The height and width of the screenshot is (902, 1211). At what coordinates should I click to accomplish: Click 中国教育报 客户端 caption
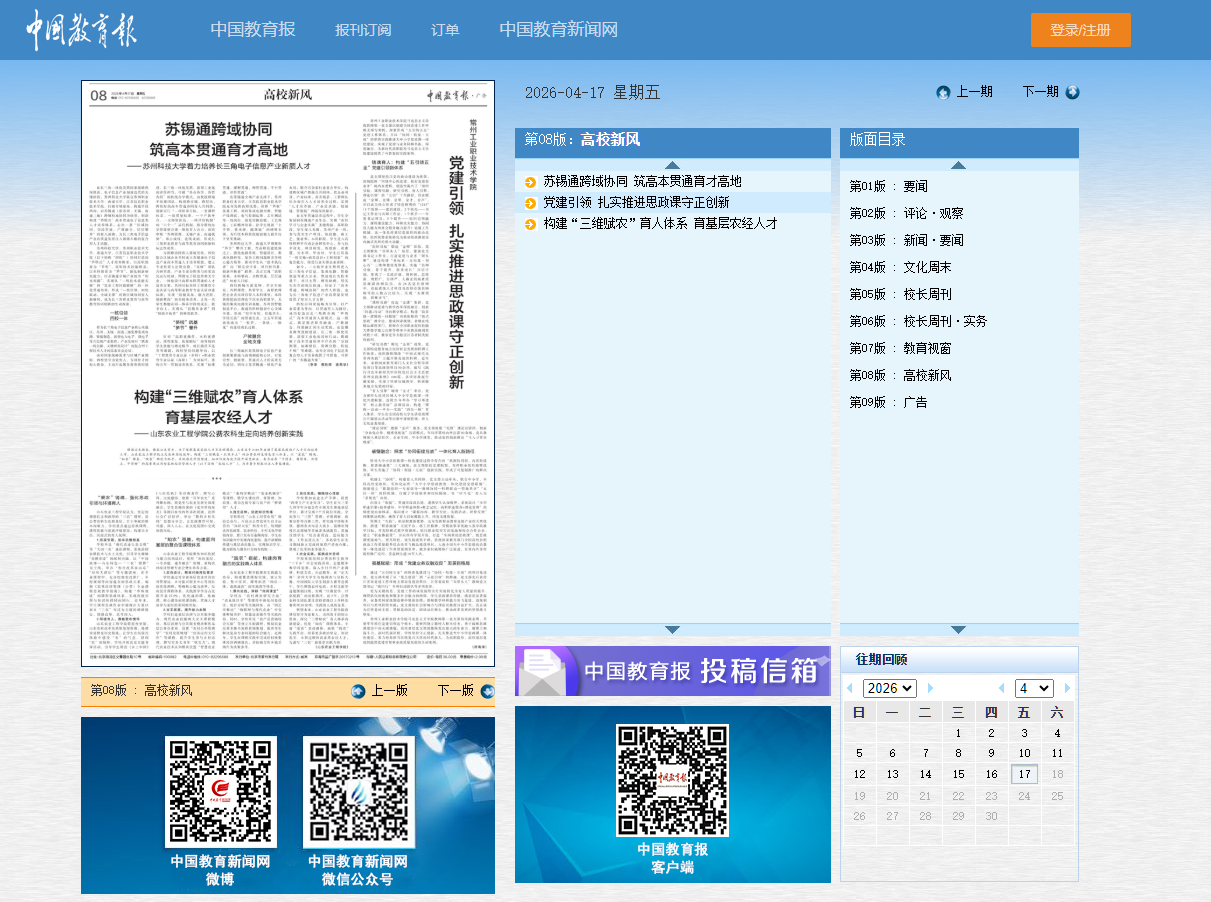coord(673,858)
